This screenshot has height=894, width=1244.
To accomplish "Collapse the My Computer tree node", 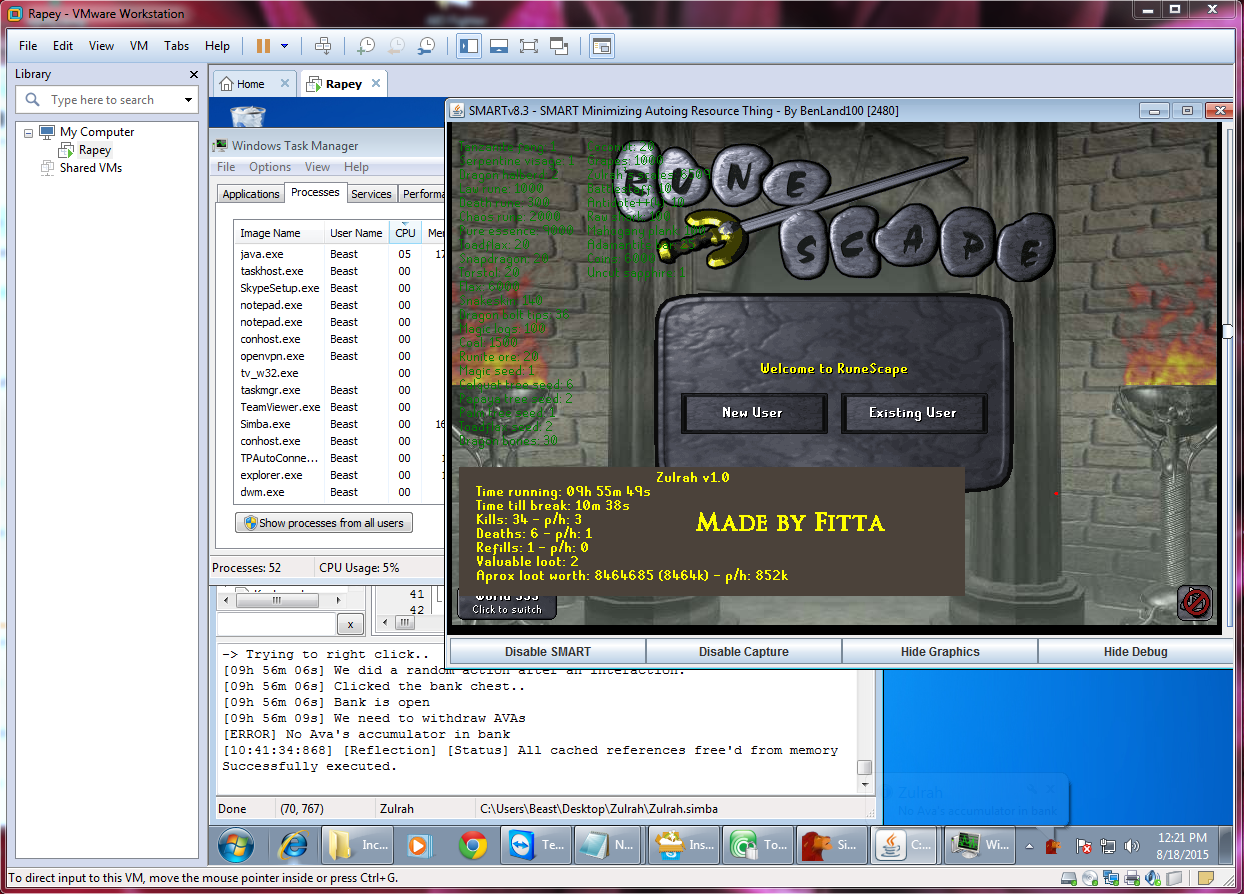I will (x=28, y=131).
